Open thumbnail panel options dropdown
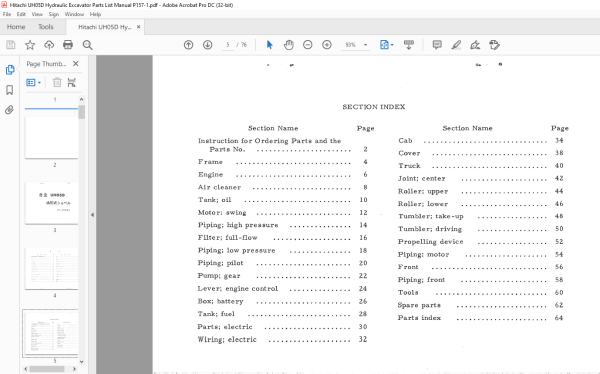The width and height of the screenshot is (600, 374). 34,82
